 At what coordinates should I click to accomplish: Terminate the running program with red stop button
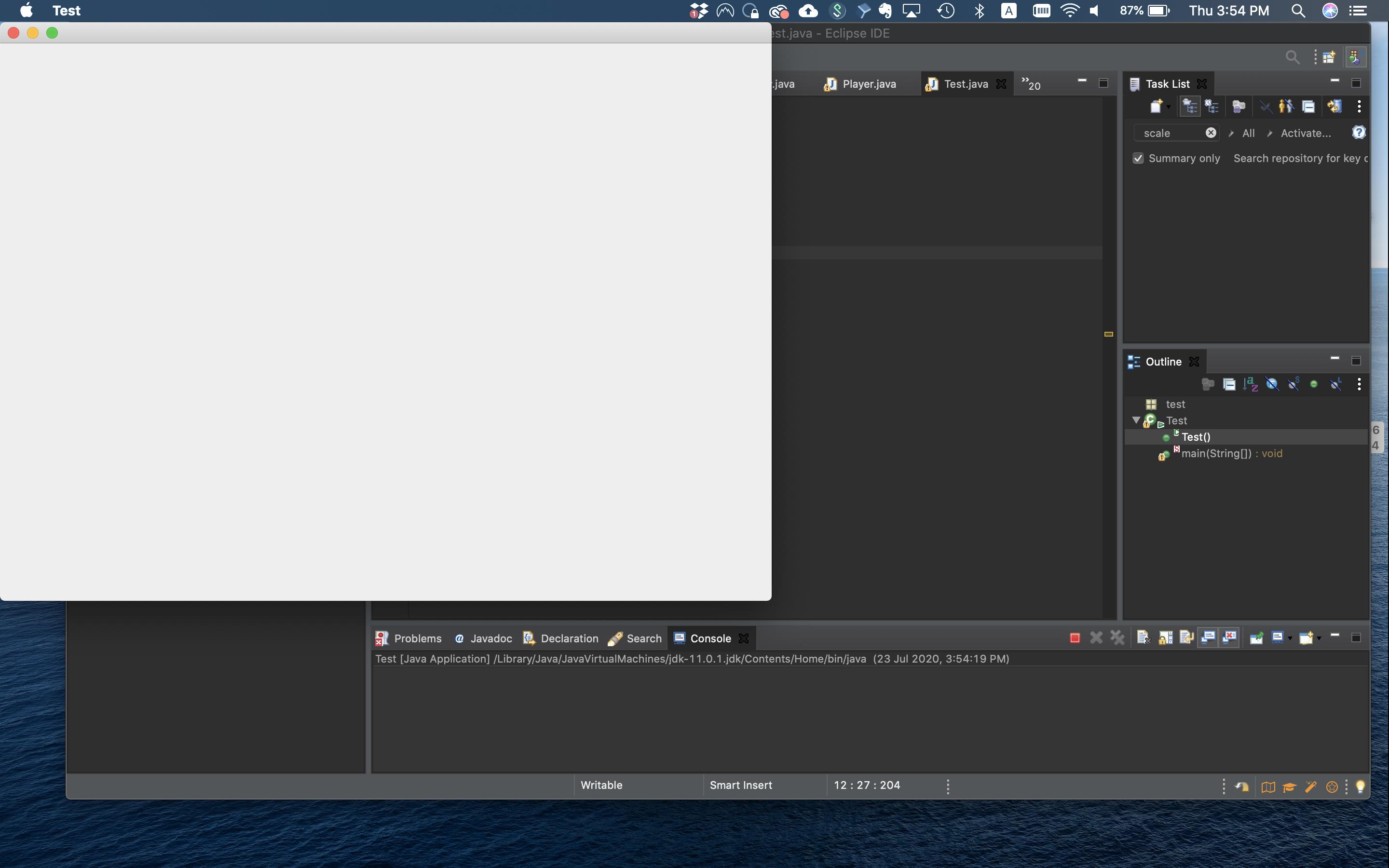[x=1075, y=638]
